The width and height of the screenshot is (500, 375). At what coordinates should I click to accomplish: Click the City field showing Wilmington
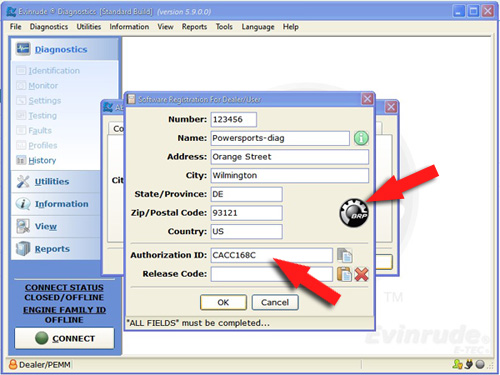pyautogui.click(x=290, y=175)
